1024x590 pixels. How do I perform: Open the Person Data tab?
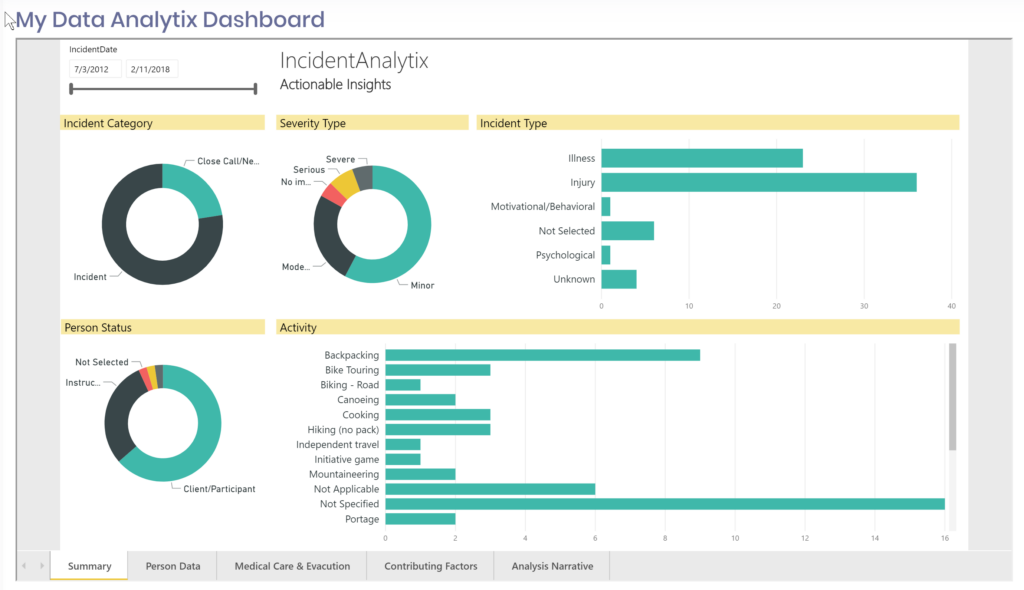tap(173, 566)
